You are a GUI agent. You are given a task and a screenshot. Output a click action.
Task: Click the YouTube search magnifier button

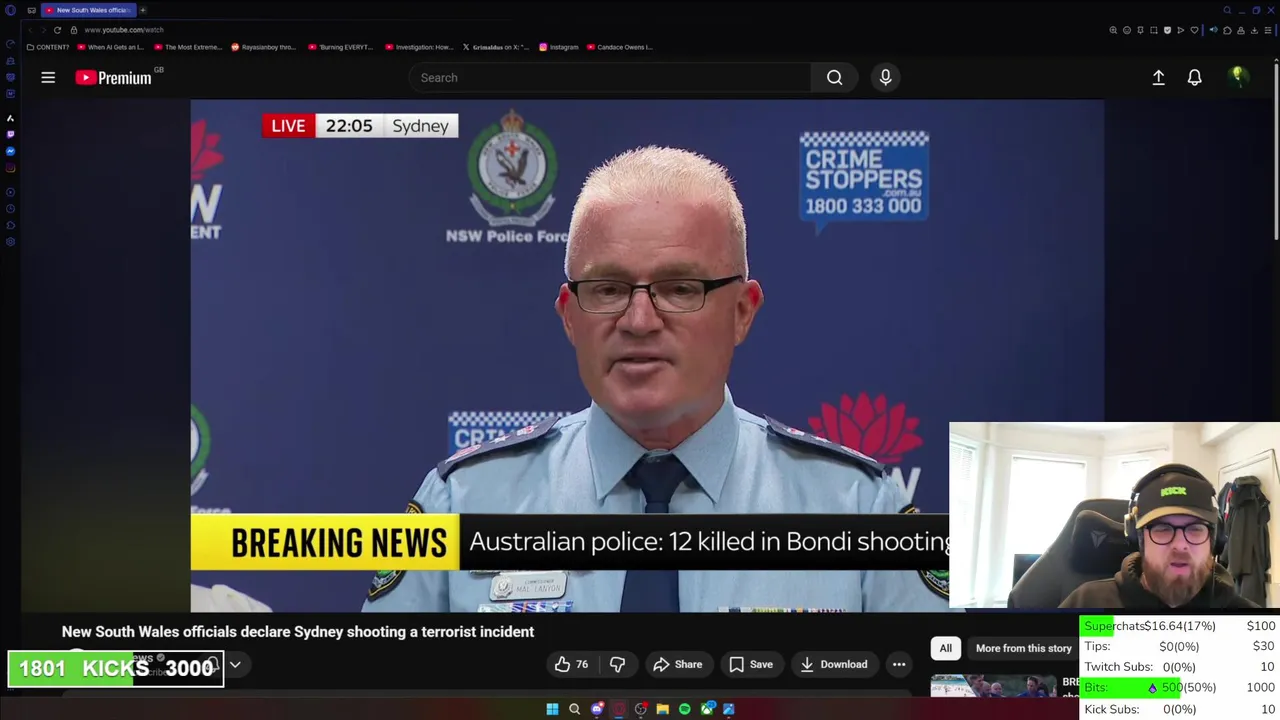click(x=834, y=77)
